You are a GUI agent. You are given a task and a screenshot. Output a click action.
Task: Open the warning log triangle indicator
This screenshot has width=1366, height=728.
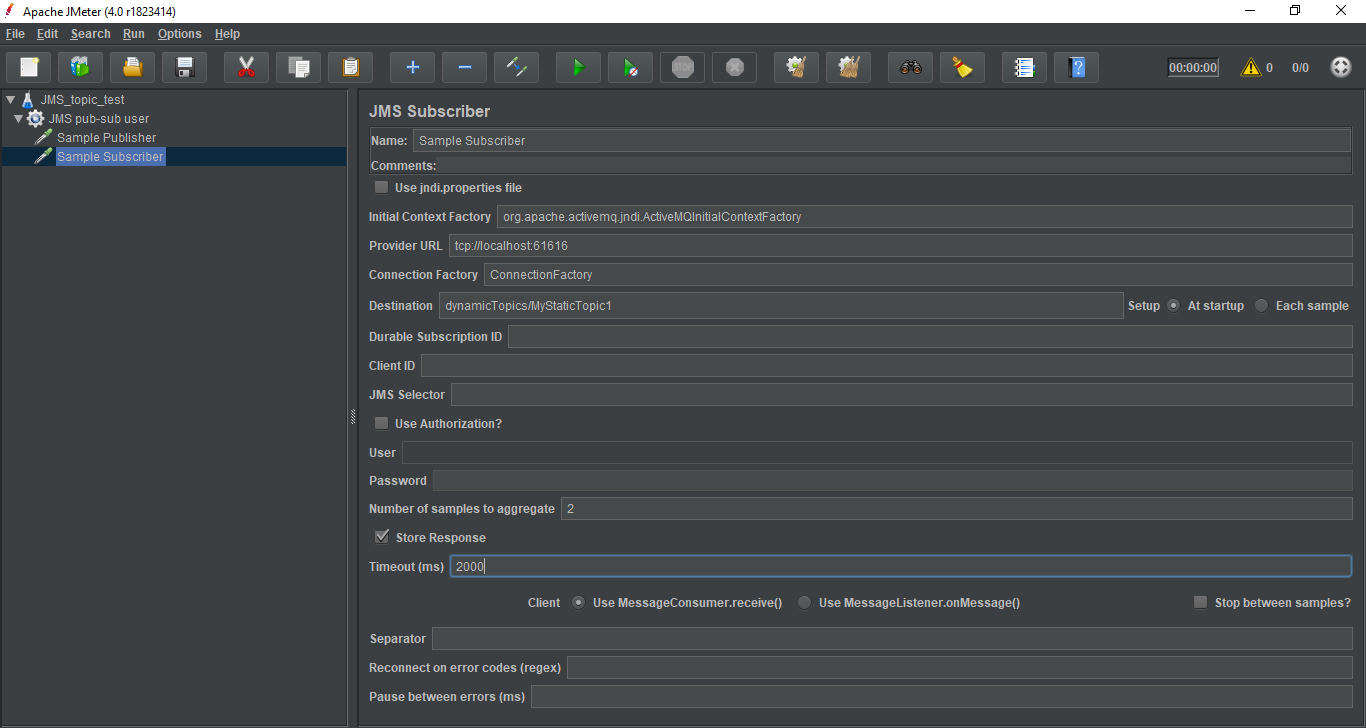(1250, 68)
